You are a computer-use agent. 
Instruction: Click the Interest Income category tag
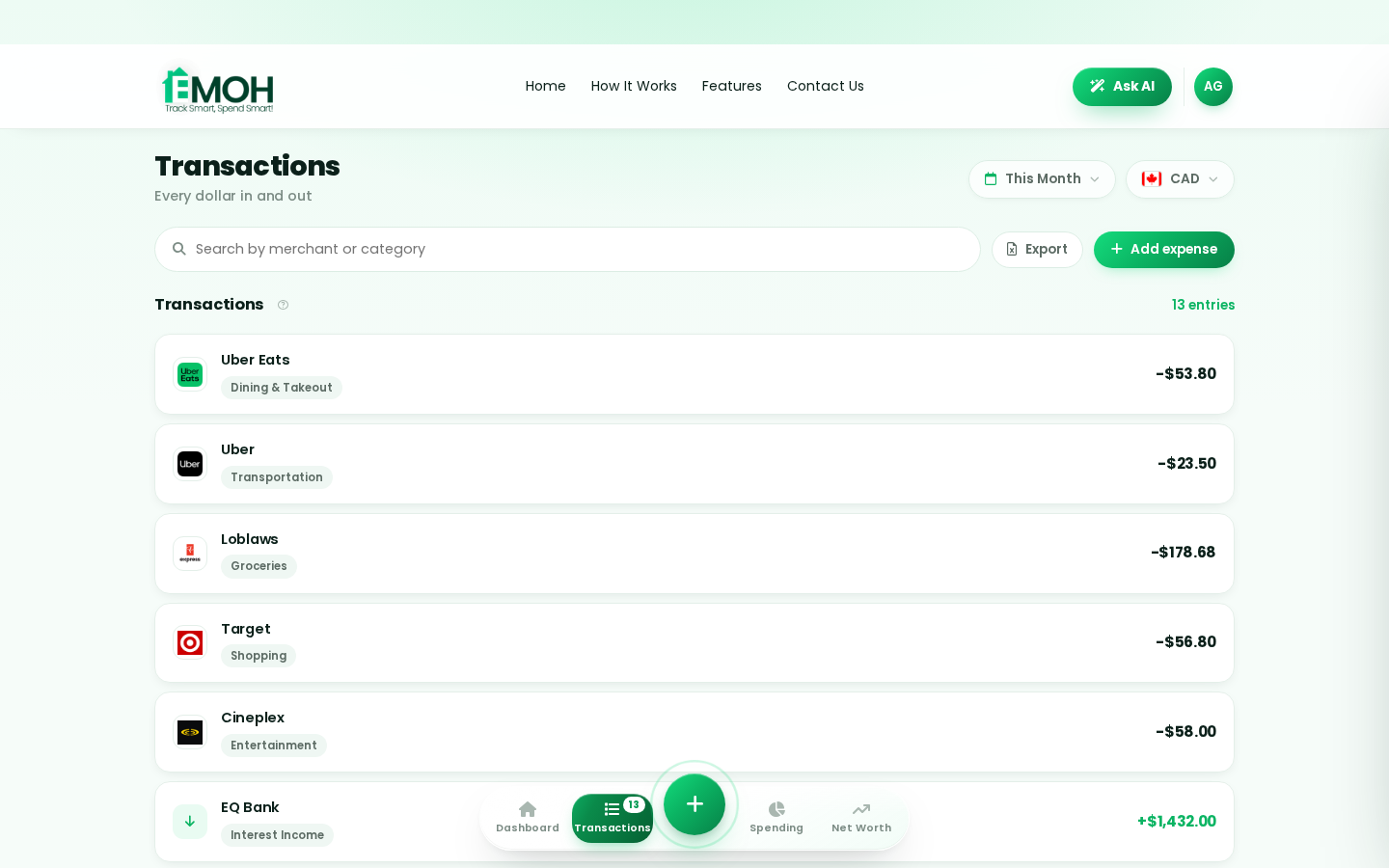pyautogui.click(x=278, y=835)
